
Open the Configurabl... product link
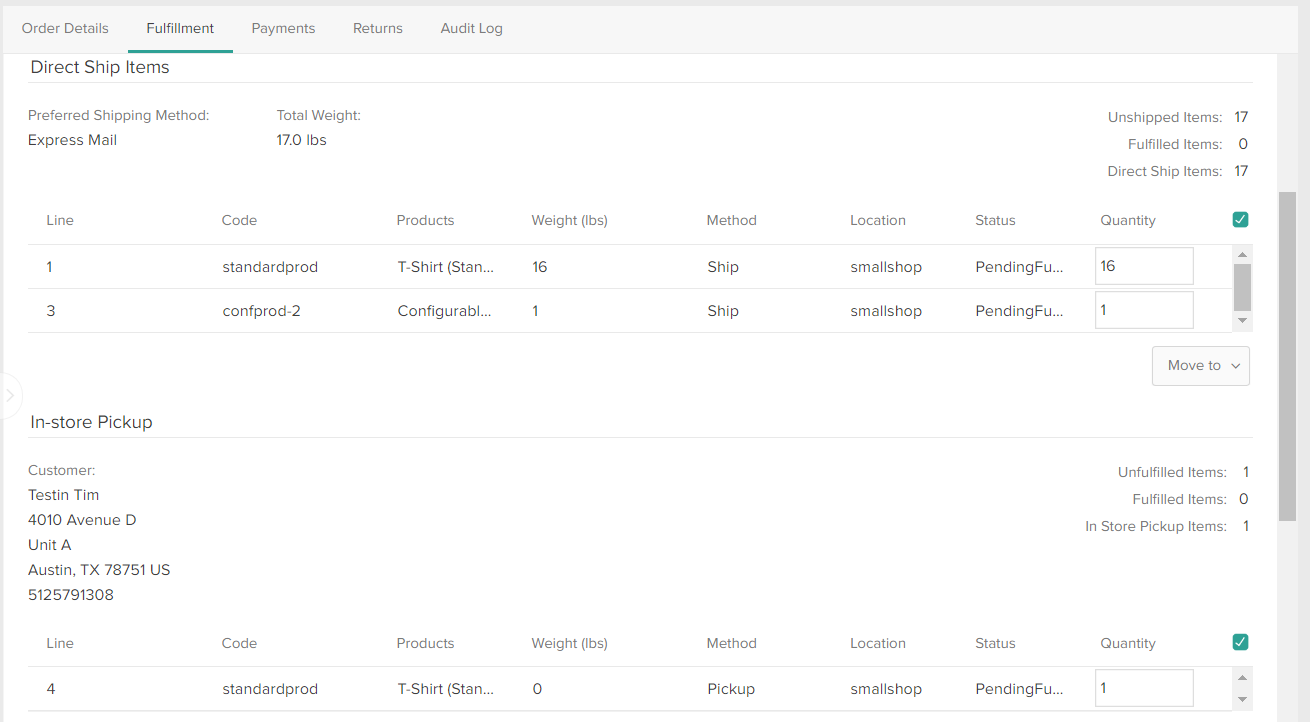(x=444, y=310)
